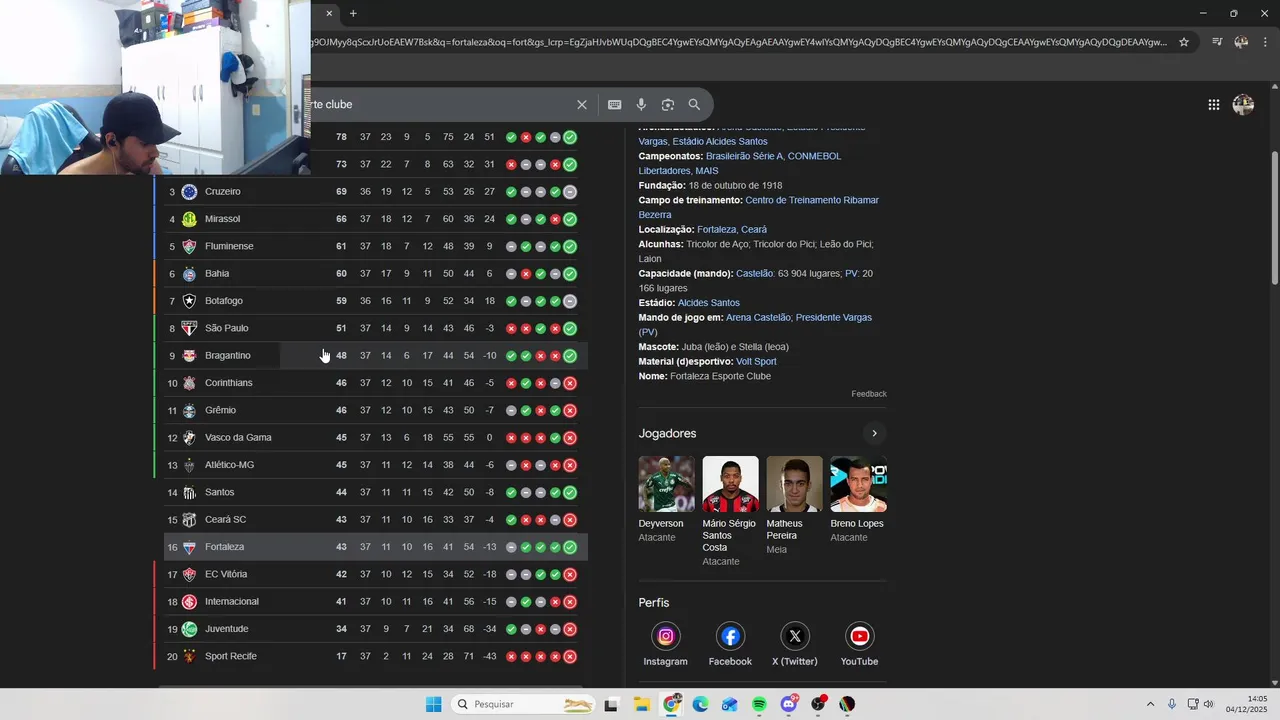Show hidden system tray icons
The height and width of the screenshot is (720, 1280).
[x=1150, y=704]
